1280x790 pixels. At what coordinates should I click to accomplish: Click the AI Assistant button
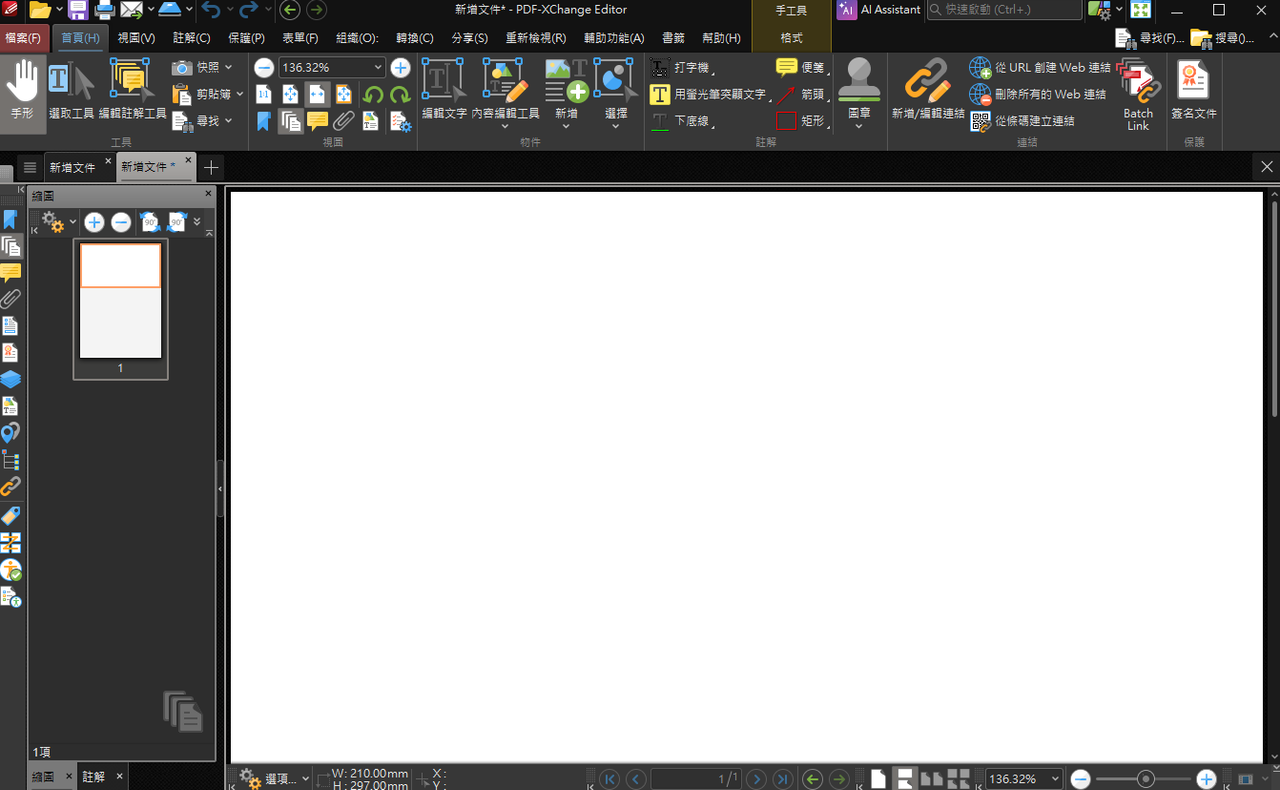(x=879, y=10)
